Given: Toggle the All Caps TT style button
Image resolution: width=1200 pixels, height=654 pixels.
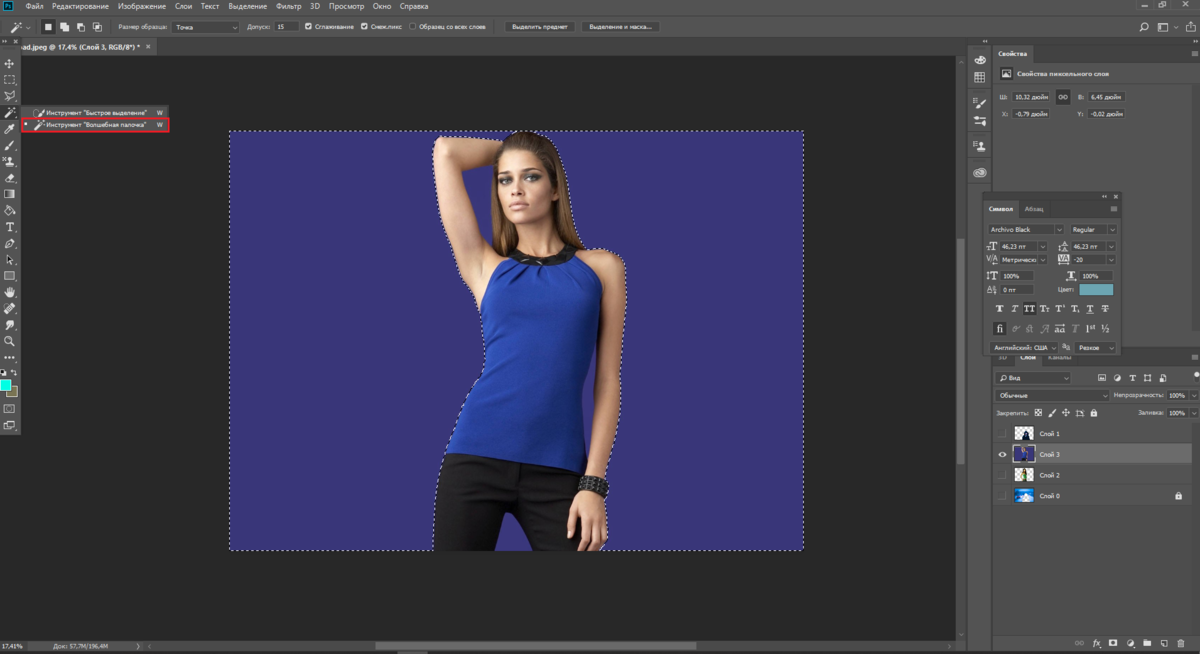Looking at the screenshot, I should [1029, 309].
